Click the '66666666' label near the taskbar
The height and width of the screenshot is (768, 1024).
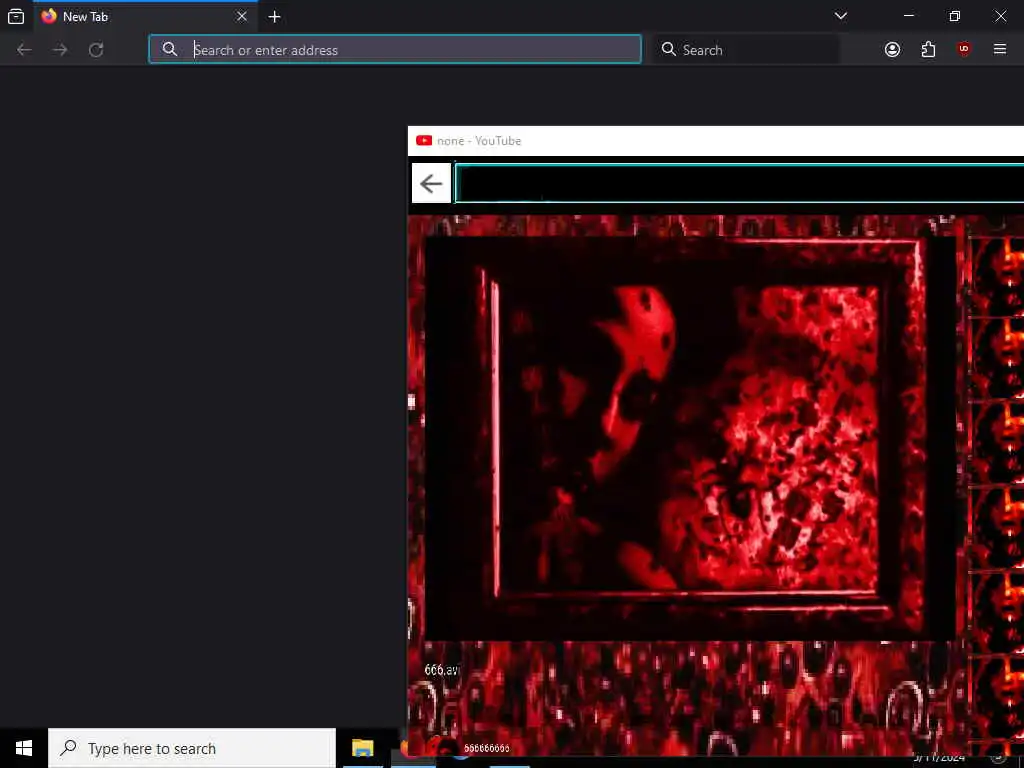click(x=487, y=748)
